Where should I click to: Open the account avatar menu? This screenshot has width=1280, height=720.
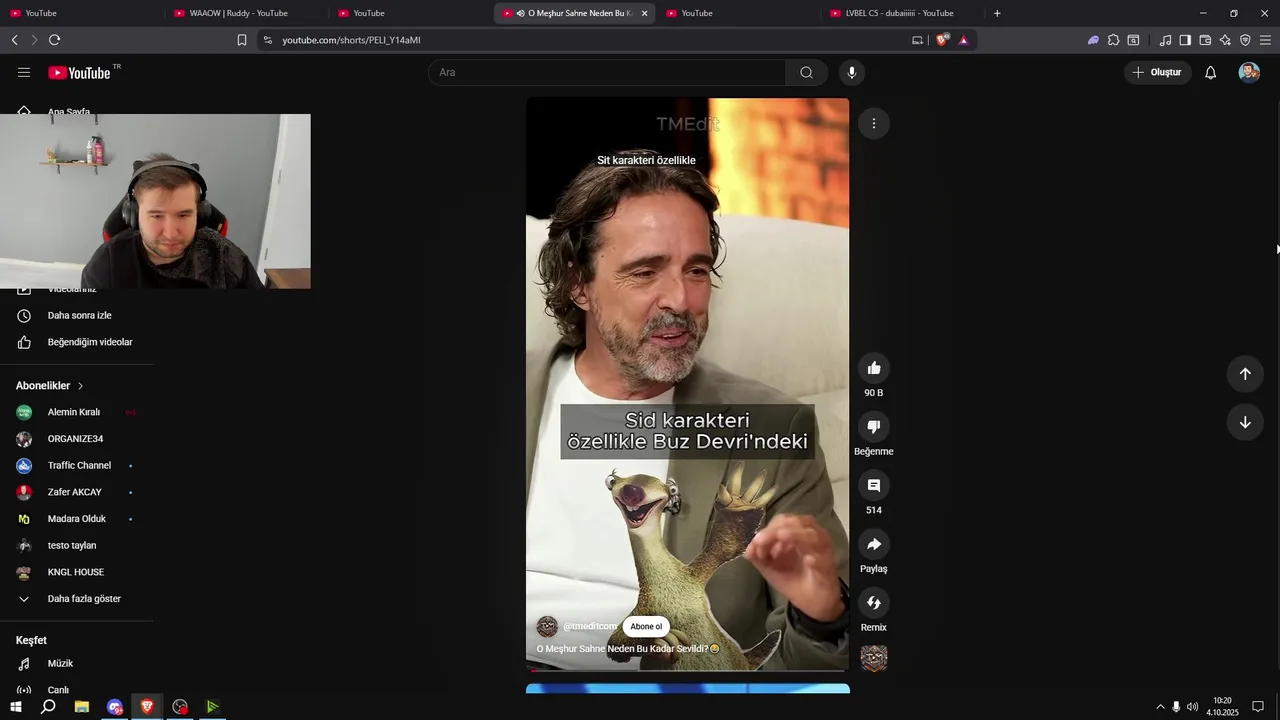click(x=1249, y=72)
